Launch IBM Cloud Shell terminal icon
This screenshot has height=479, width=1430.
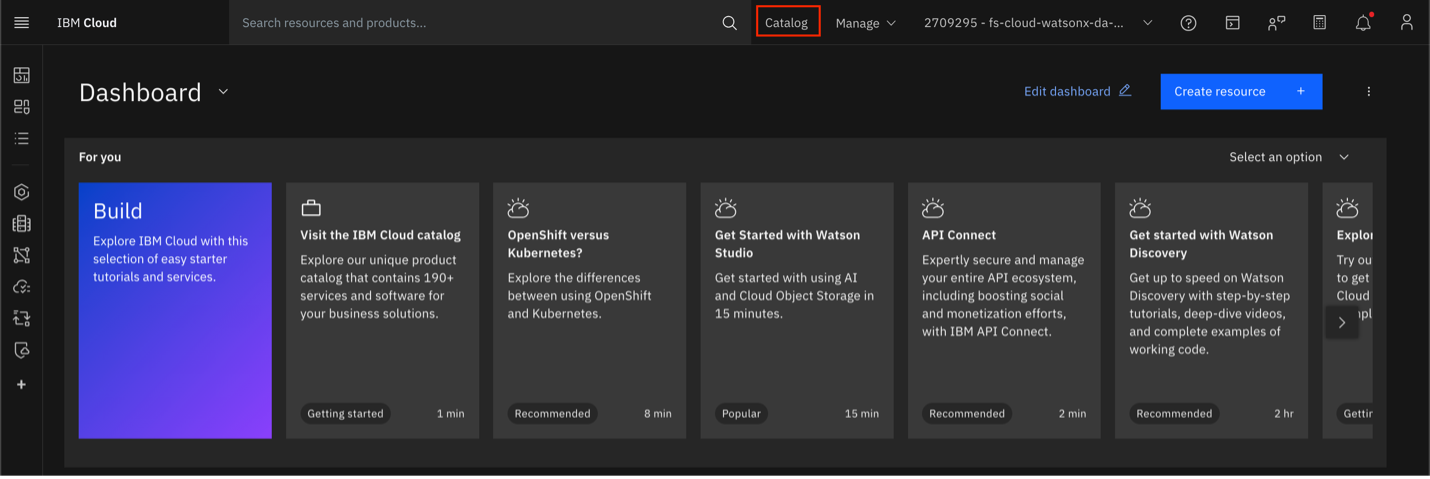pos(1232,23)
